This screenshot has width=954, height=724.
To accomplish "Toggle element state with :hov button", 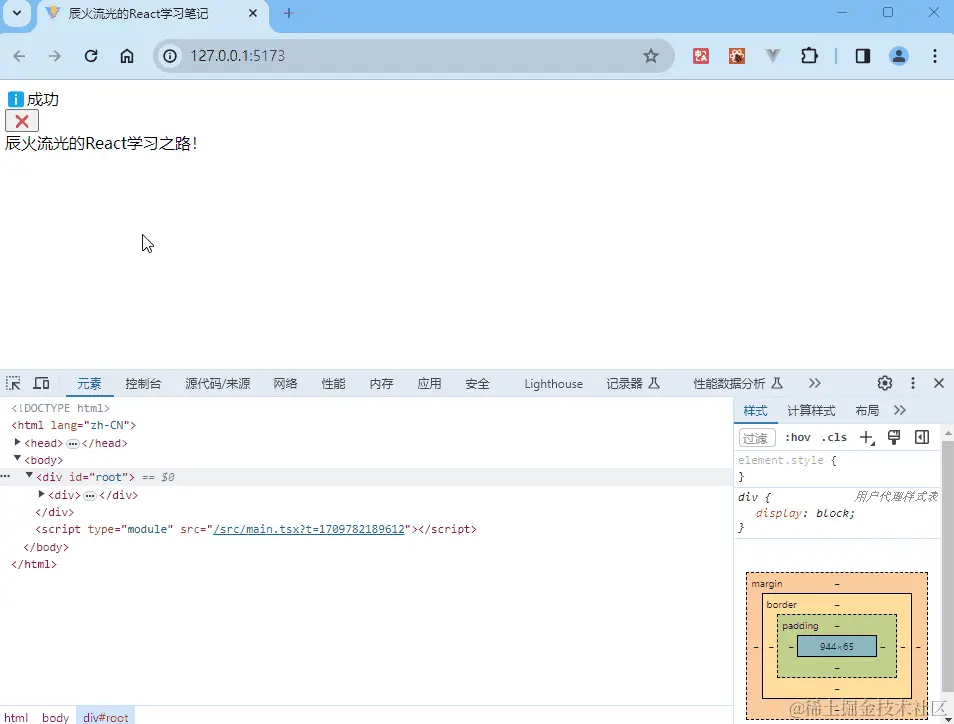I will tap(797, 437).
